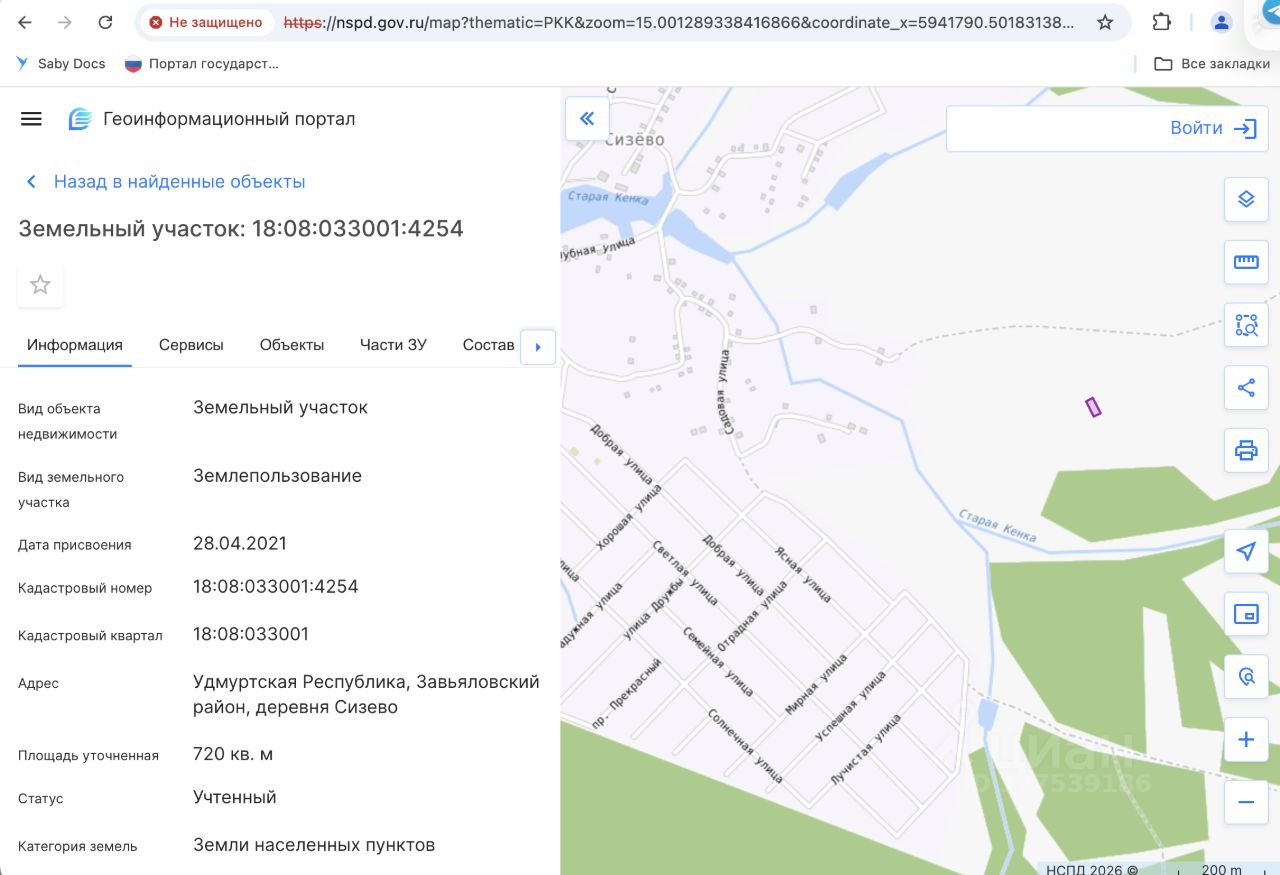The image size is (1280, 875).
Task: Reload the browser page
Action: (x=105, y=22)
